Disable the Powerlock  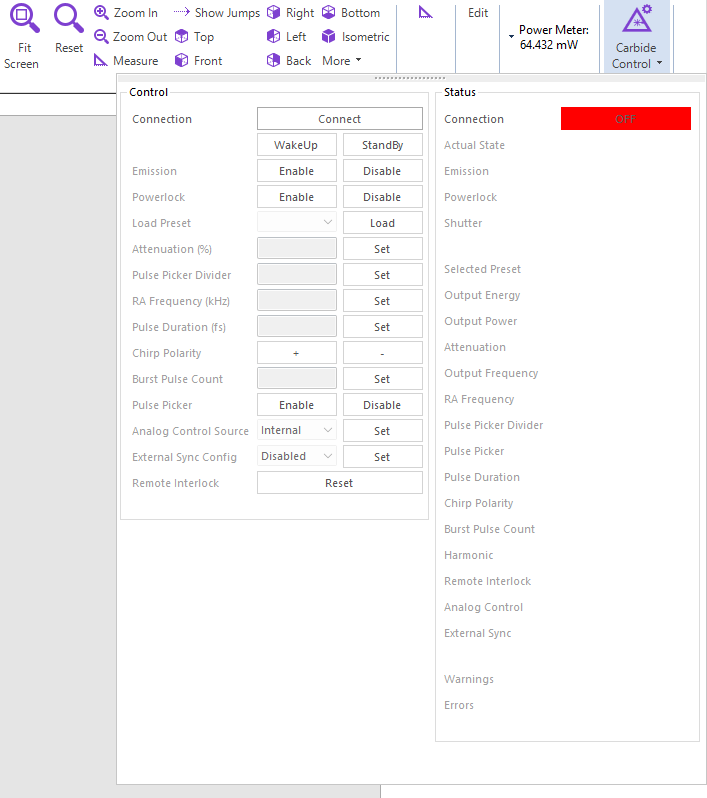click(x=382, y=197)
